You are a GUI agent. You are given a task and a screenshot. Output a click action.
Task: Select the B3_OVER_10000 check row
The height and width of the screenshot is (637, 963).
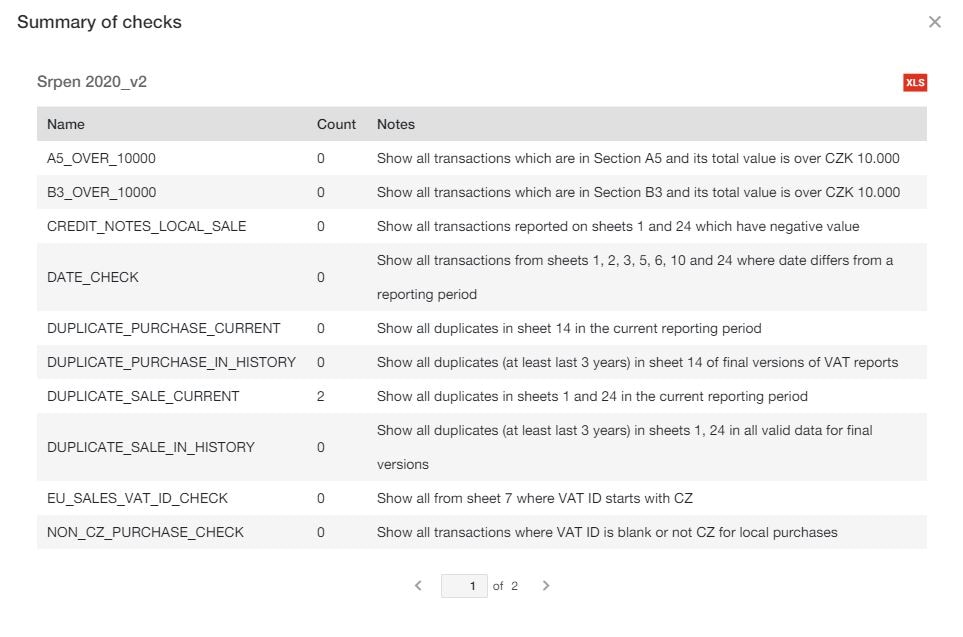101,192
